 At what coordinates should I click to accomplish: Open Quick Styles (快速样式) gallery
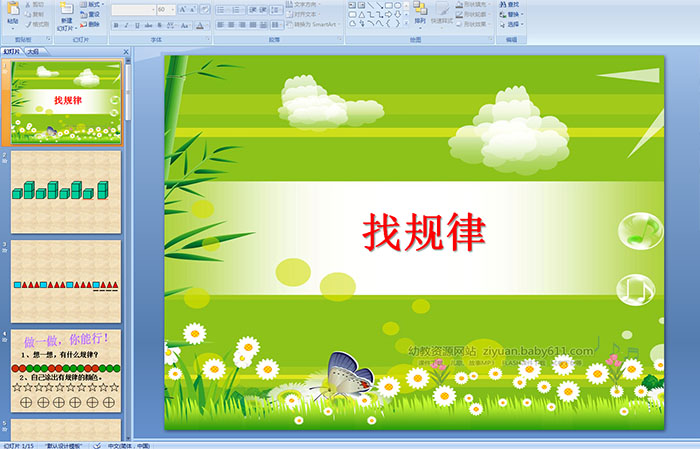(442, 13)
